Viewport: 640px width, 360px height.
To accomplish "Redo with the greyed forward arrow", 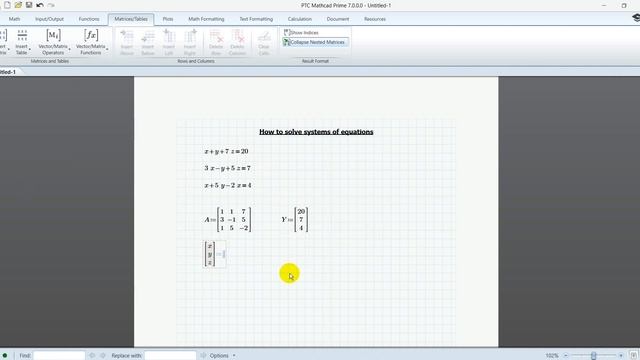I will 51,5.
